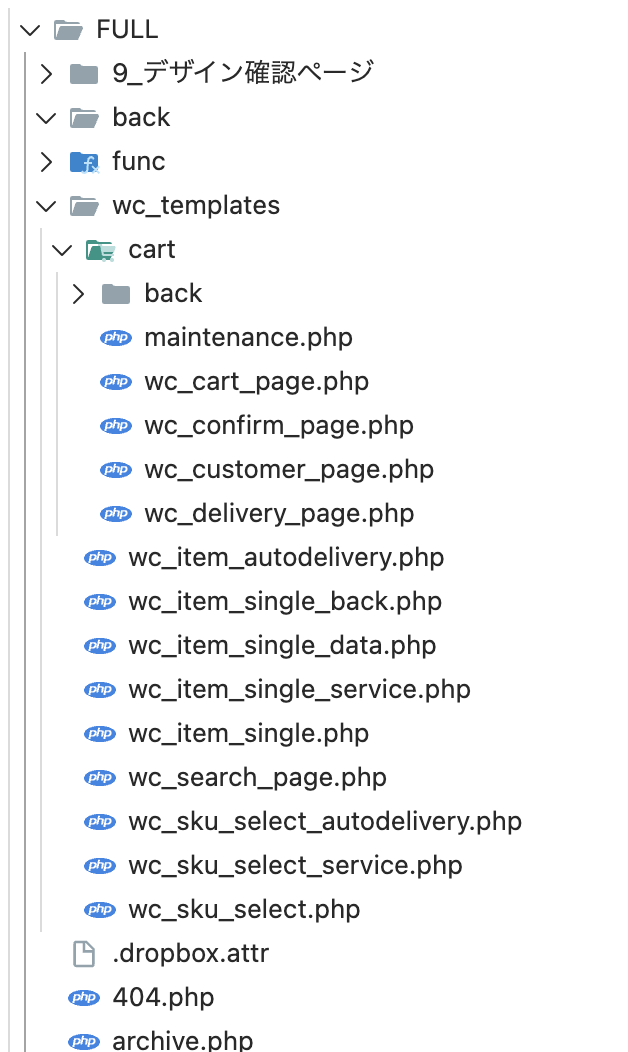Collapse the top-level back folder chevron
The height and width of the screenshot is (1052, 628).
coord(45,117)
